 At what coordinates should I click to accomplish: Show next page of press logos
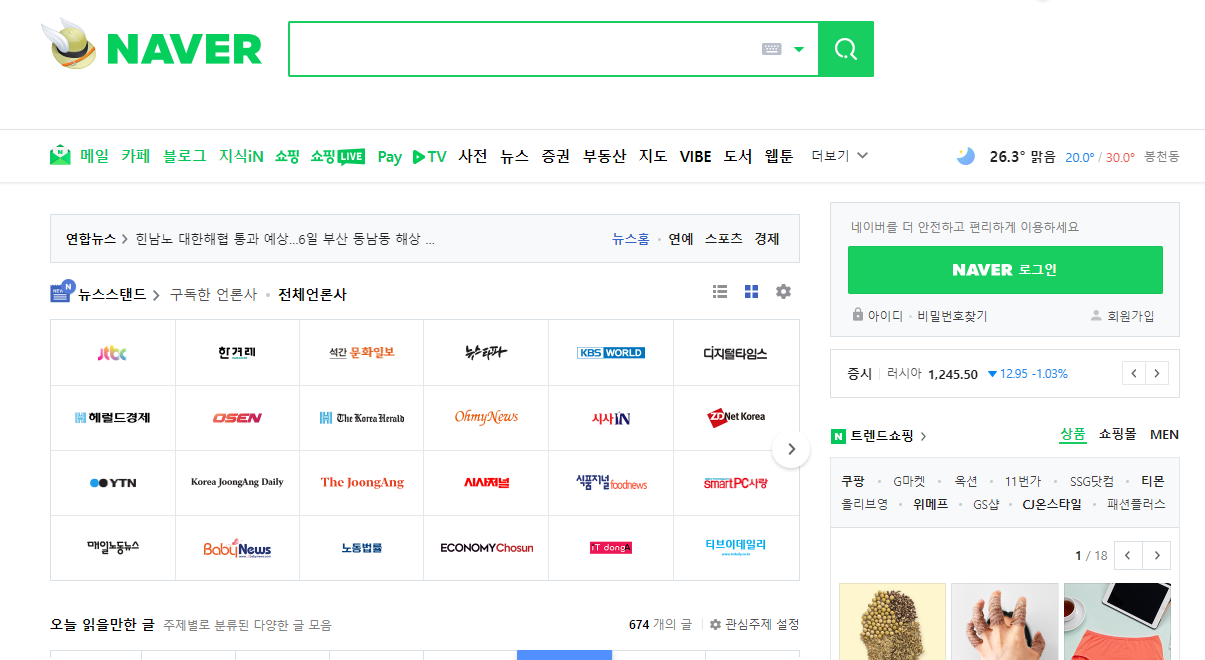791,449
